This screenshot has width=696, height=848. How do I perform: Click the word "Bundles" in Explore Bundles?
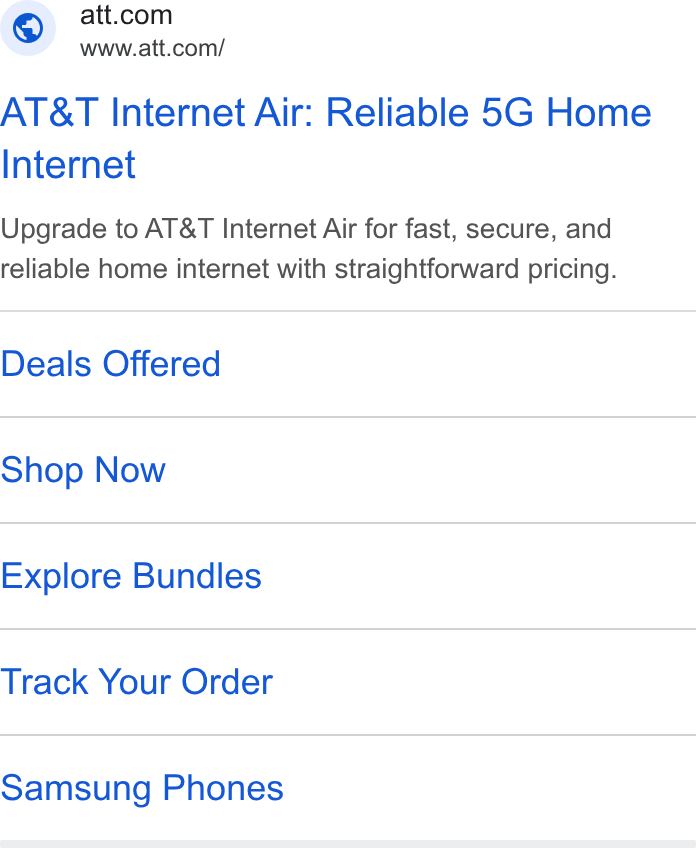(x=197, y=575)
